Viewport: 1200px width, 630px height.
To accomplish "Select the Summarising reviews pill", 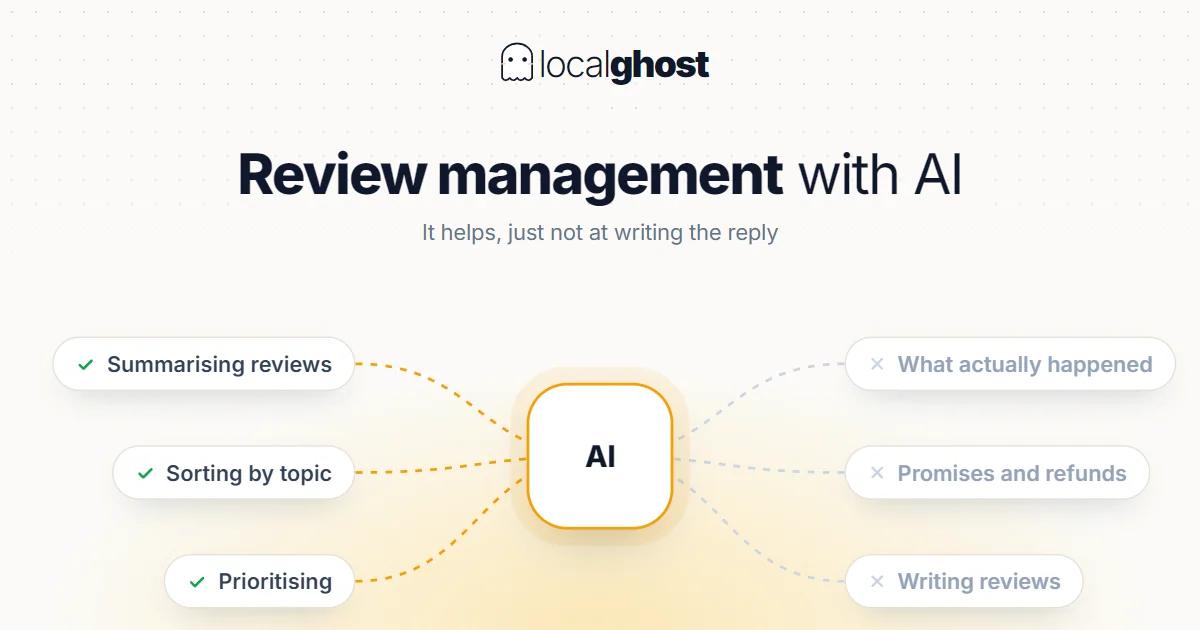I will coord(204,364).
